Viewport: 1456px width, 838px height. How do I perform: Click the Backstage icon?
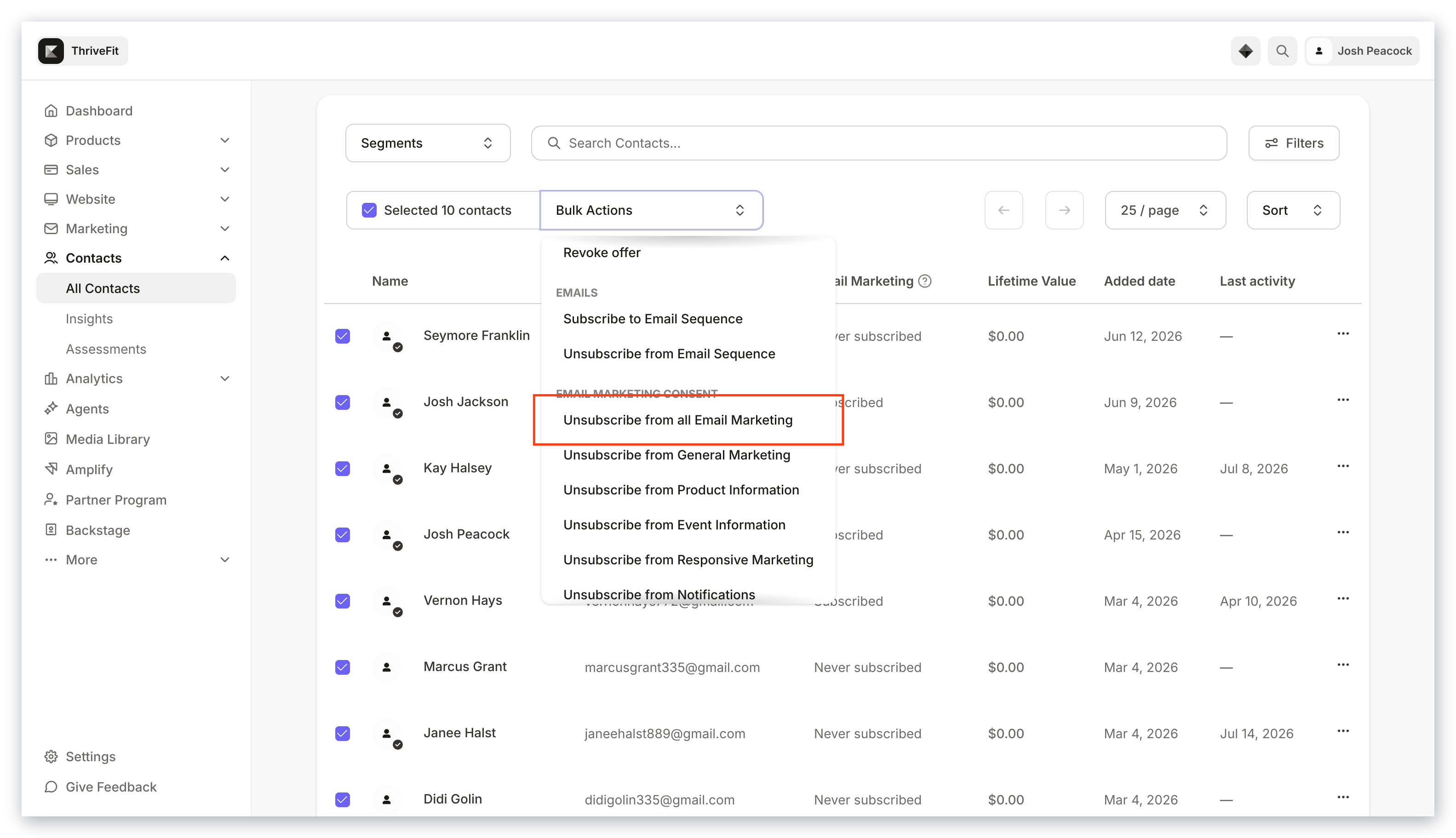[51, 529]
